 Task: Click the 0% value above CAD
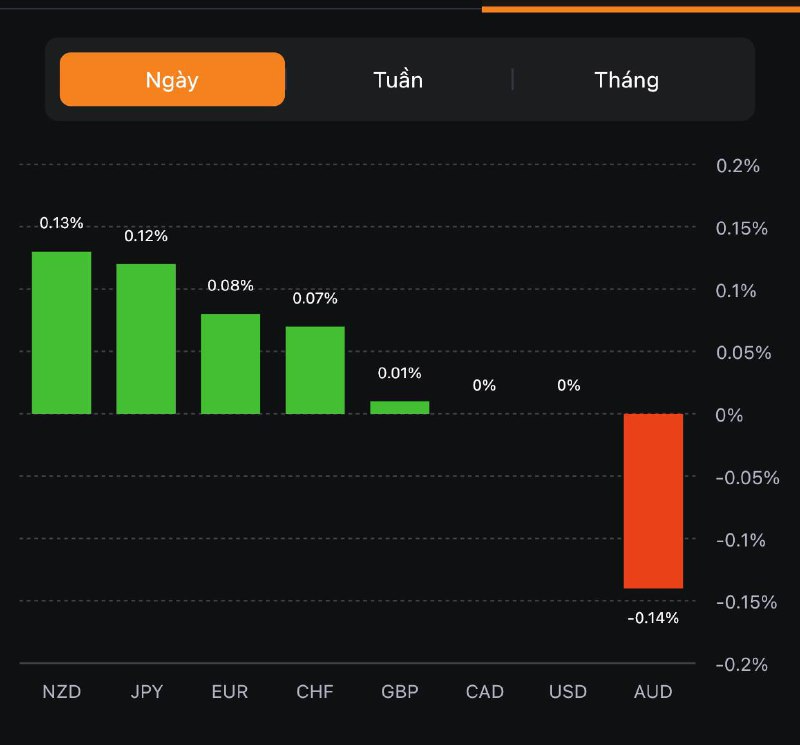coord(484,385)
